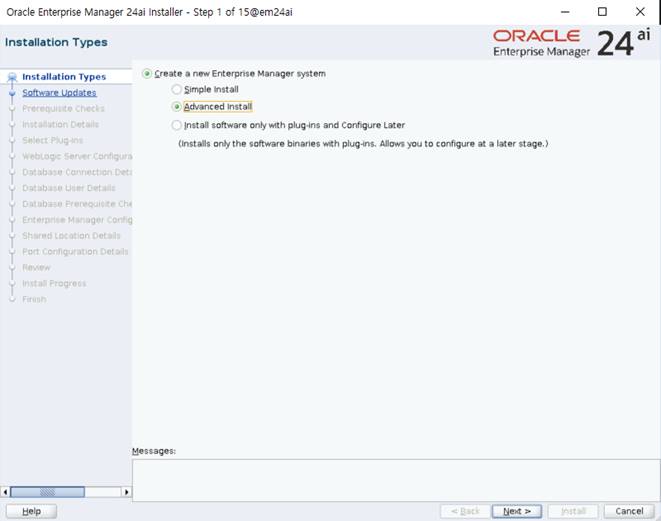Click inside the Messages text area
The width and height of the screenshot is (661, 521).
point(396,481)
